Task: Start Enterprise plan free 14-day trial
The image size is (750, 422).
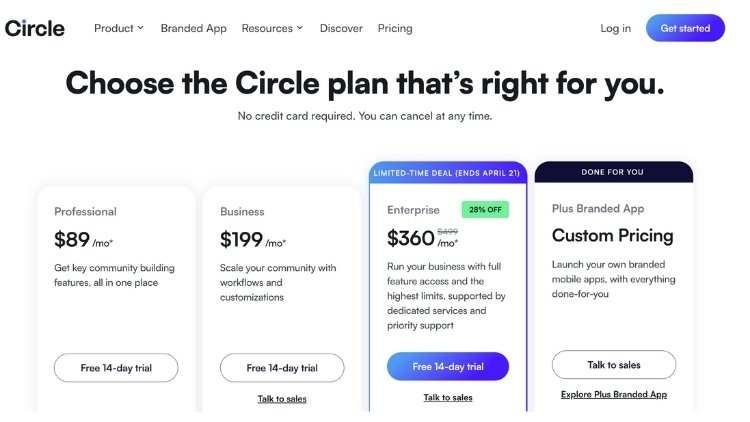Action: 448,366
